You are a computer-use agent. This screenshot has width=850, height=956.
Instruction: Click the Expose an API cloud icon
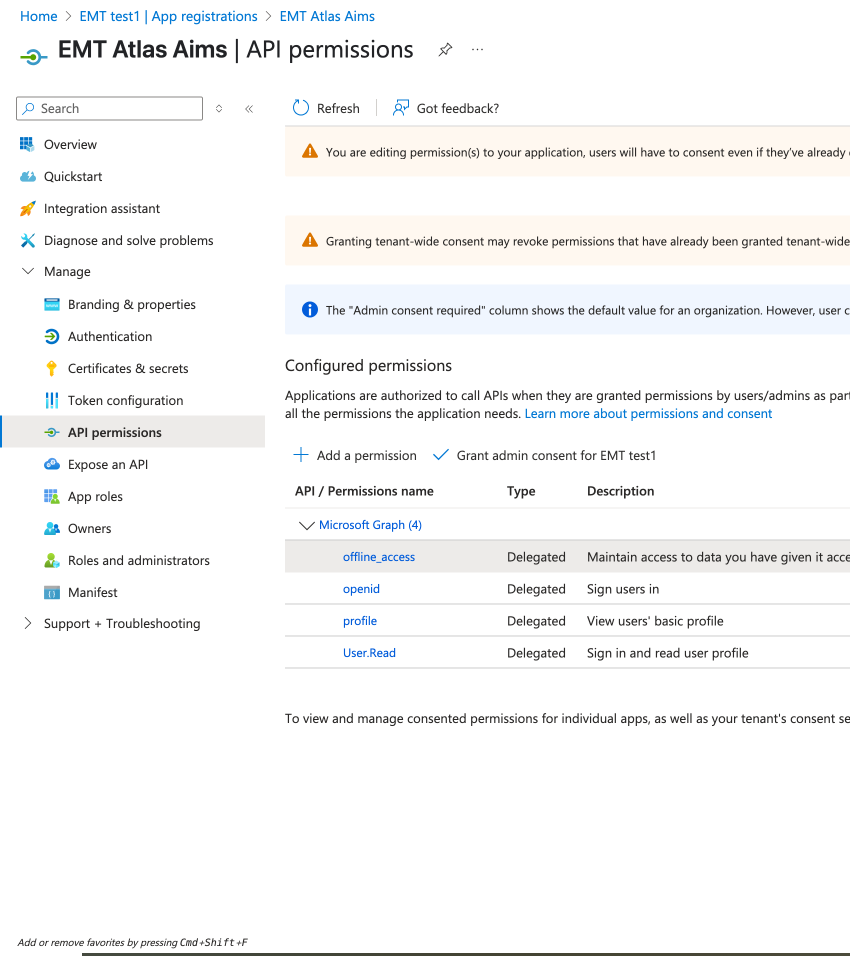click(x=52, y=465)
